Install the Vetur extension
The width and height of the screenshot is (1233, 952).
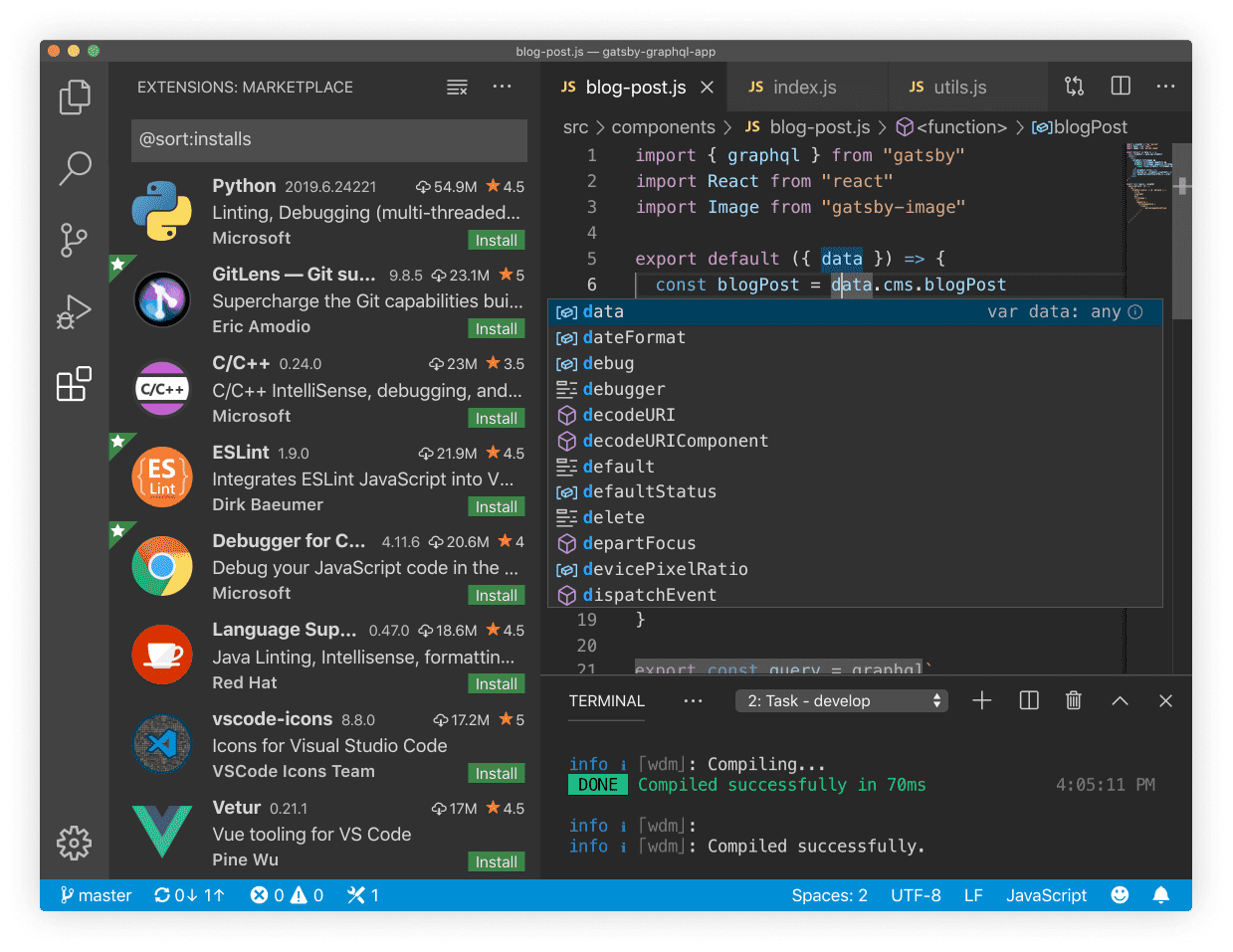click(496, 861)
